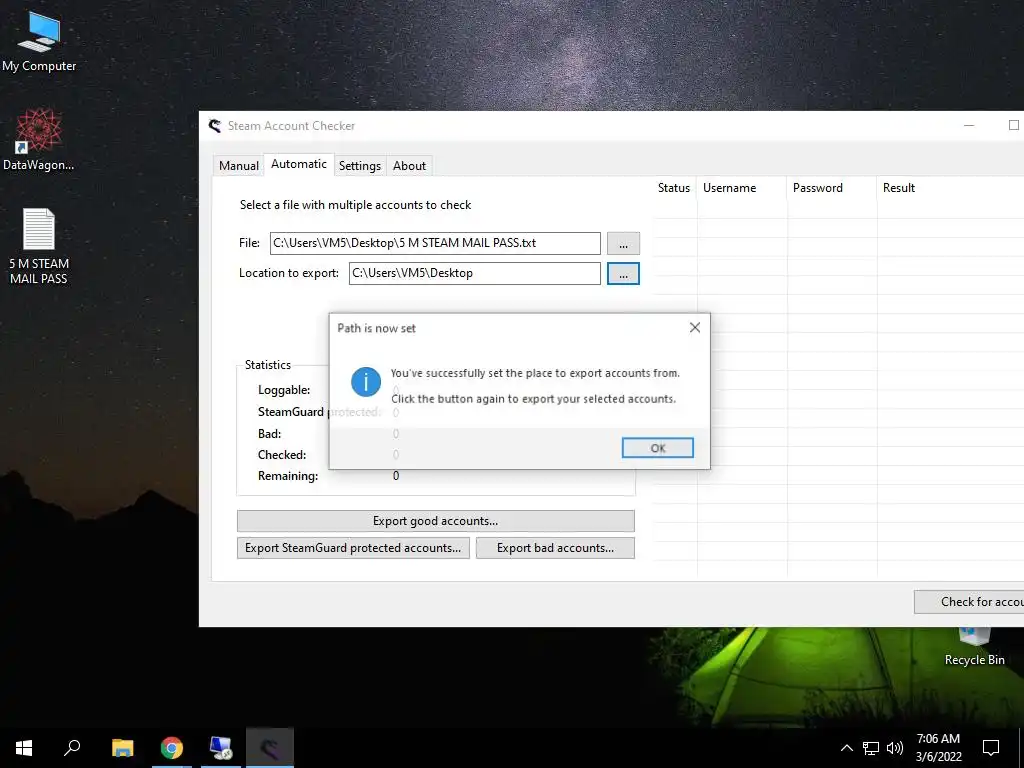Viewport: 1024px width, 768px height.
Task: Switch to Automatic tab
Action: pyautogui.click(x=298, y=164)
